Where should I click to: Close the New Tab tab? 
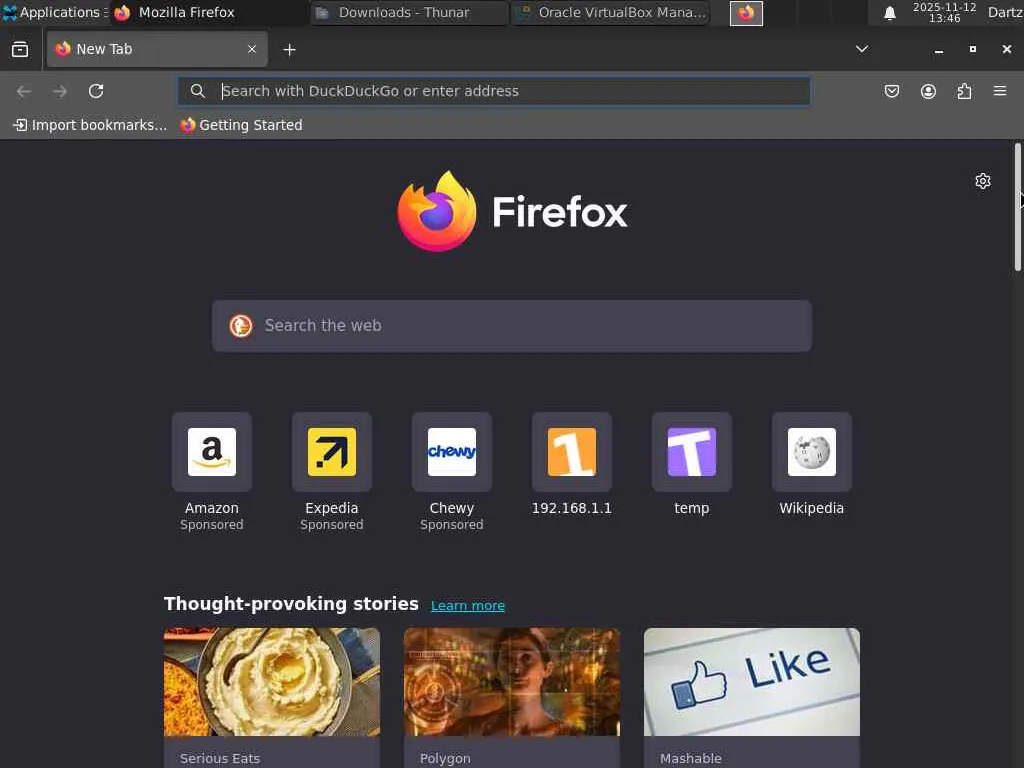[252, 50]
